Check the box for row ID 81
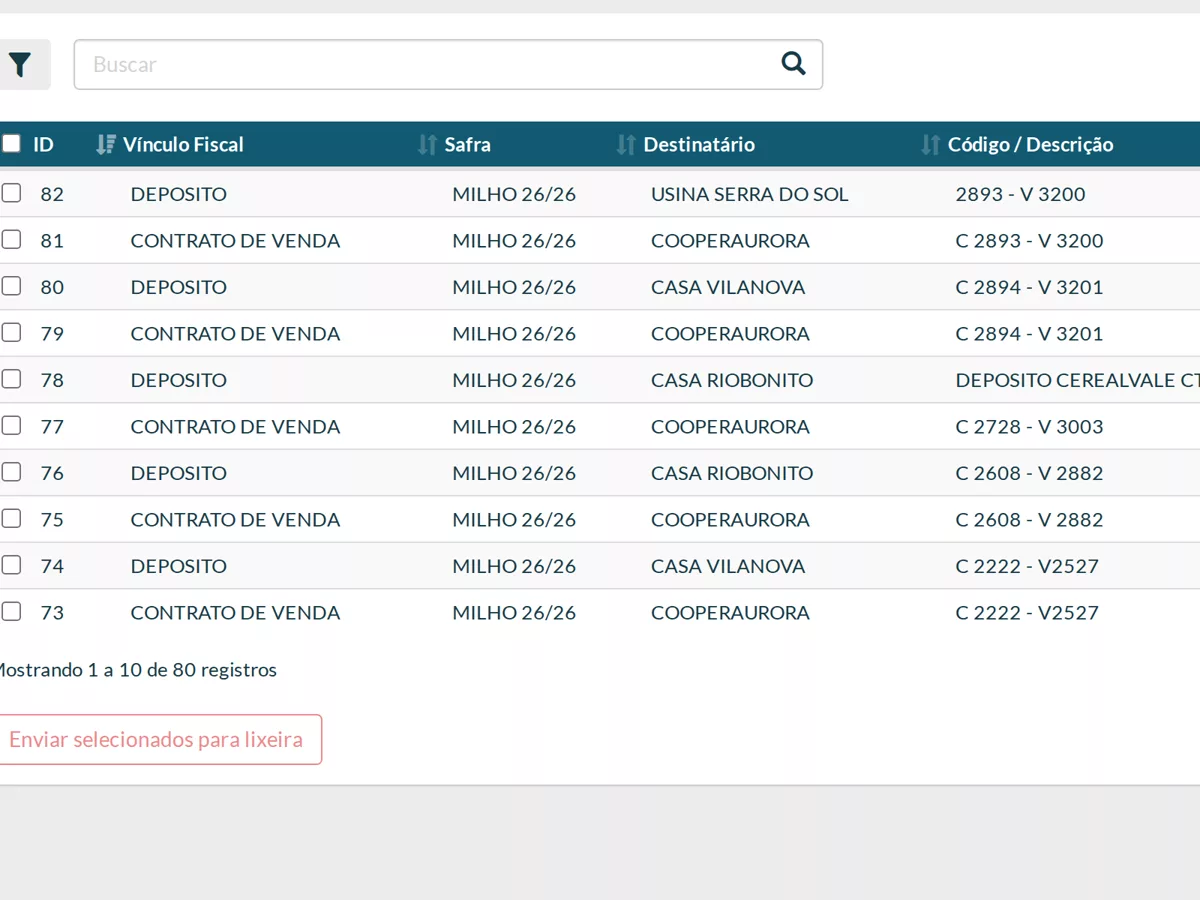Viewport: 1200px width, 900px height. point(11,240)
